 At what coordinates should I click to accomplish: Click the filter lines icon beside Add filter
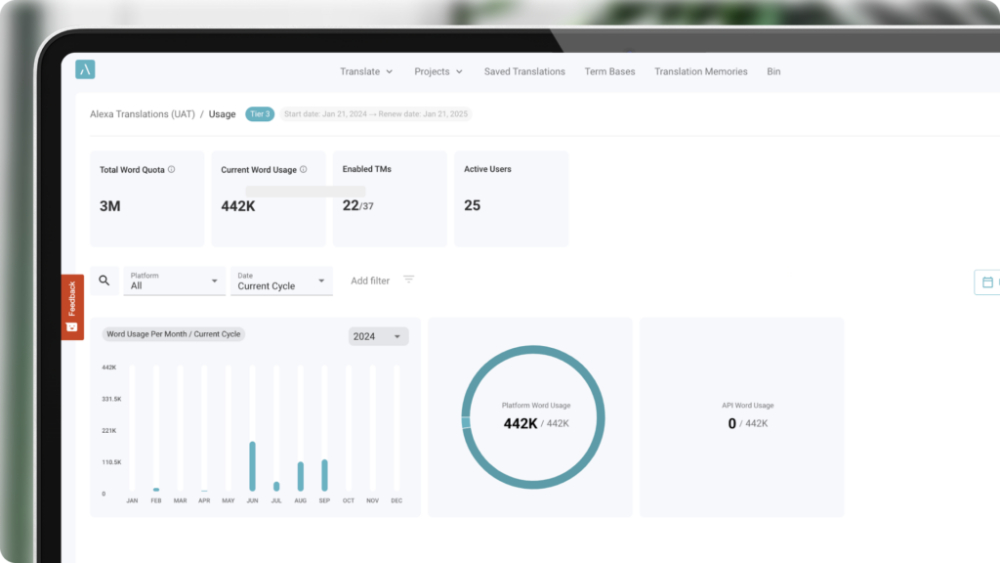[x=408, y=280]
